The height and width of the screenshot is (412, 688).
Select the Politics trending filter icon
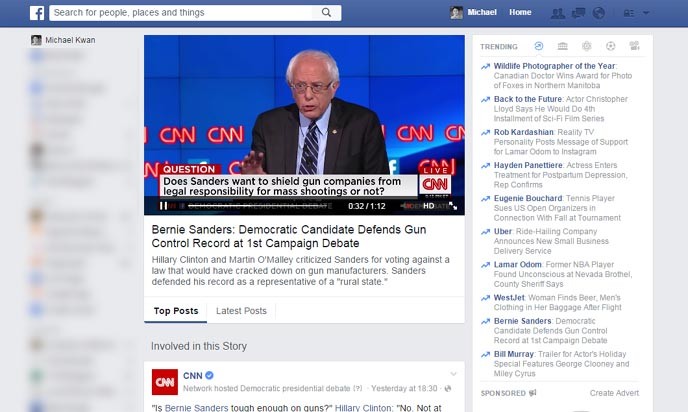pyautogui.click(x=563, y=46)
